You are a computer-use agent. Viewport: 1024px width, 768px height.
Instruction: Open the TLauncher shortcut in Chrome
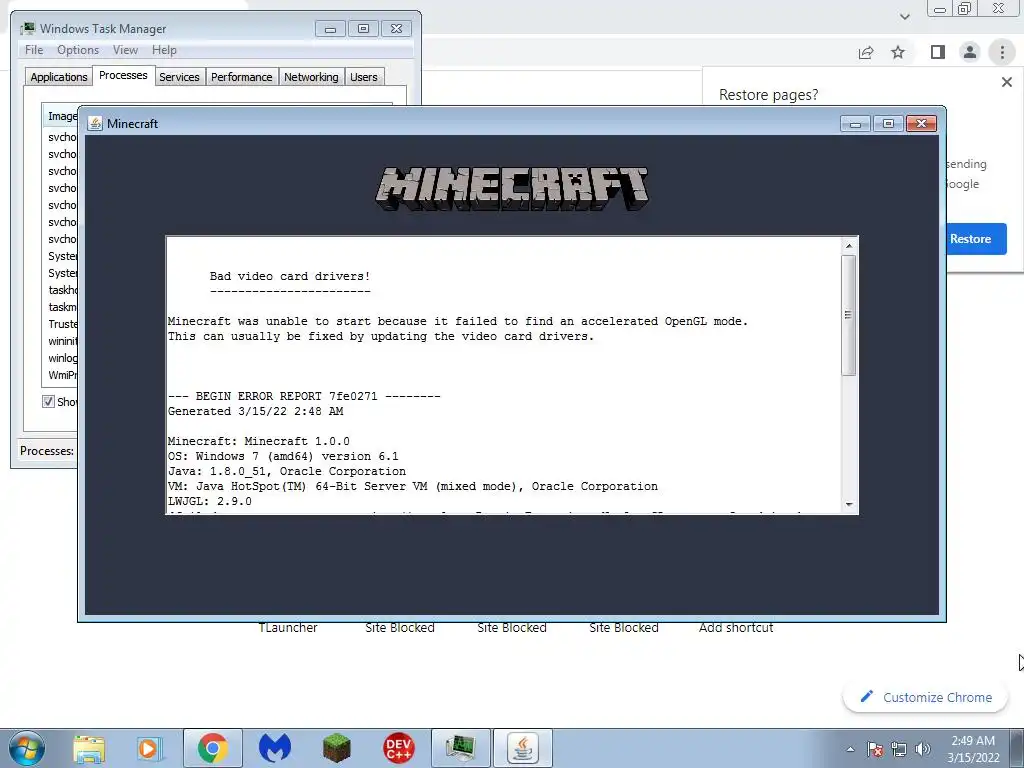pos(288,628)
